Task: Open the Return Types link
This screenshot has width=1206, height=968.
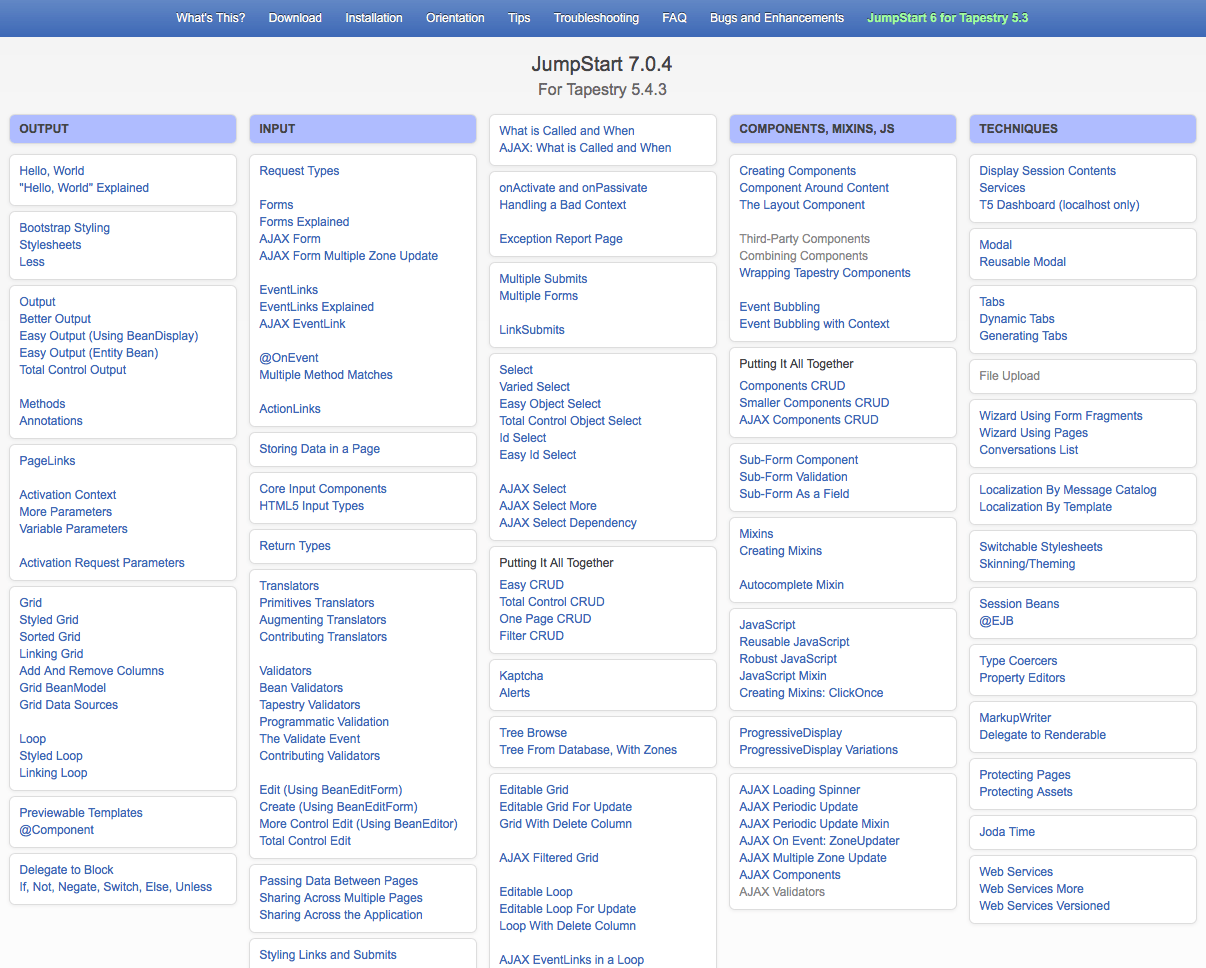Action: click(x=295, y=546)
